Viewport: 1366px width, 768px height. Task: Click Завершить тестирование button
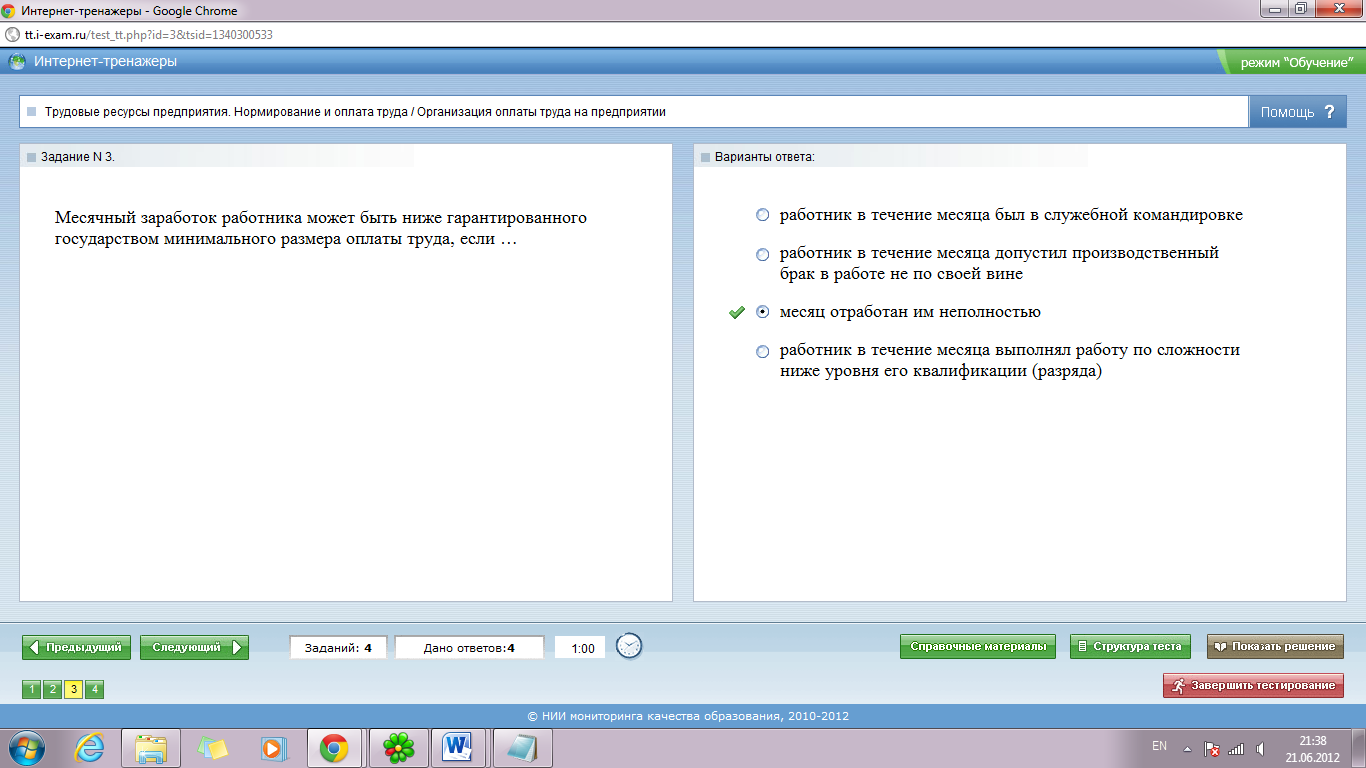click(1253, 685)
